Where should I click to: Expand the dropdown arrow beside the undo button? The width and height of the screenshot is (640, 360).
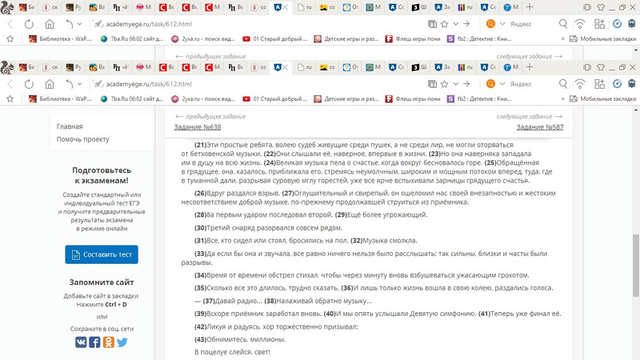(80, 84)
